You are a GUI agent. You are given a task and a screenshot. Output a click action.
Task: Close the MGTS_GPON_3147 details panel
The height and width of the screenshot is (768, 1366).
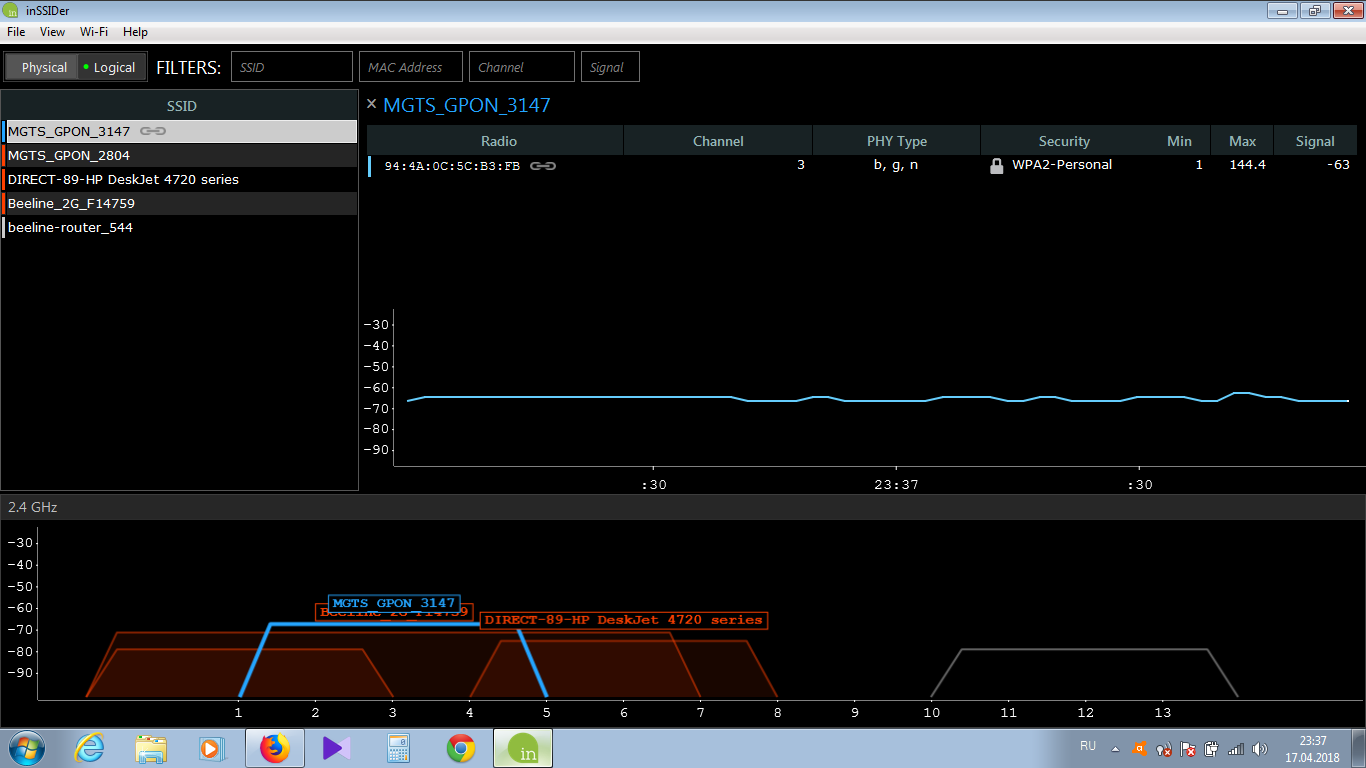(x=372, y=104)
